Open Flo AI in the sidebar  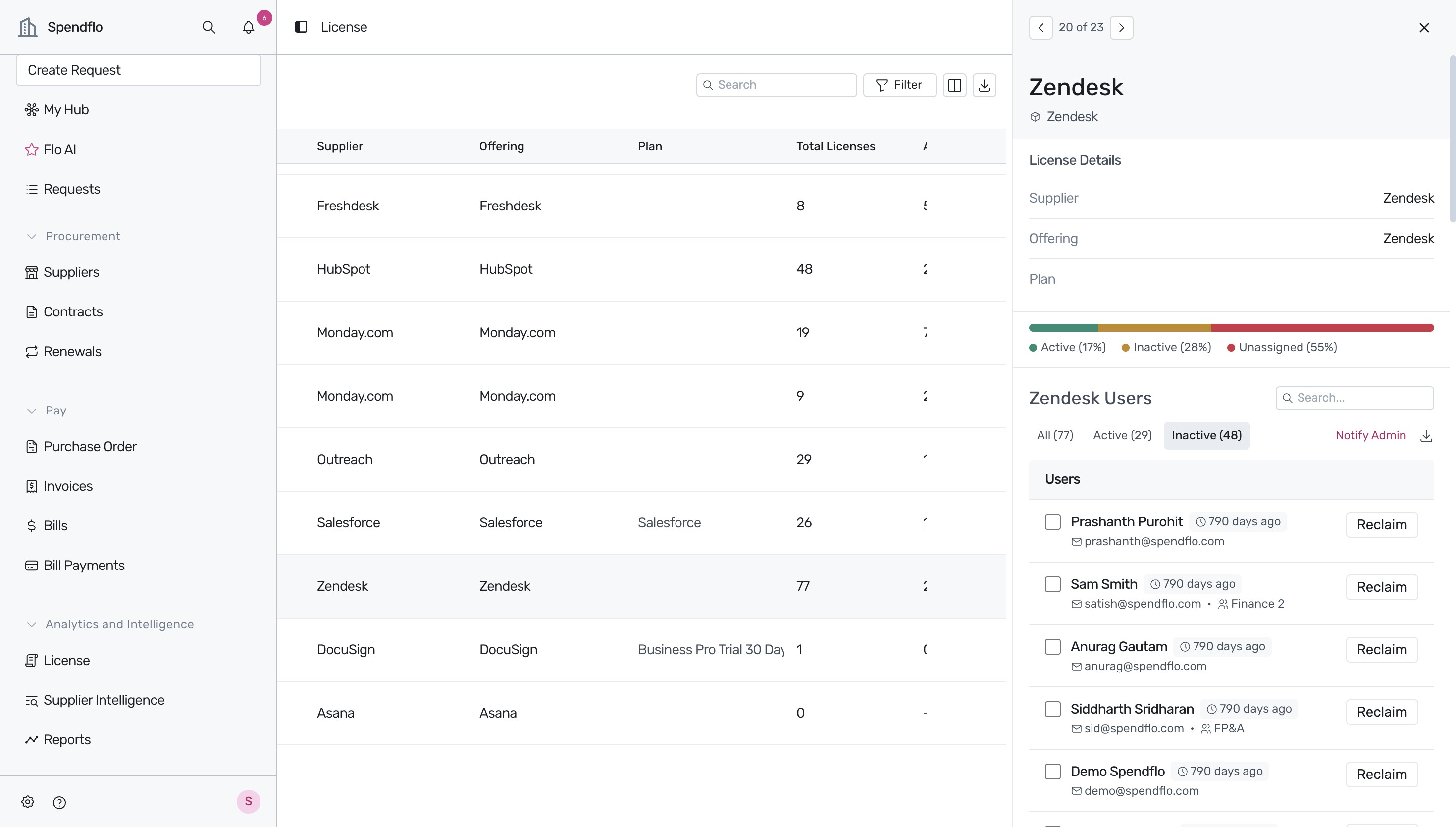click(x=51, y=150)
